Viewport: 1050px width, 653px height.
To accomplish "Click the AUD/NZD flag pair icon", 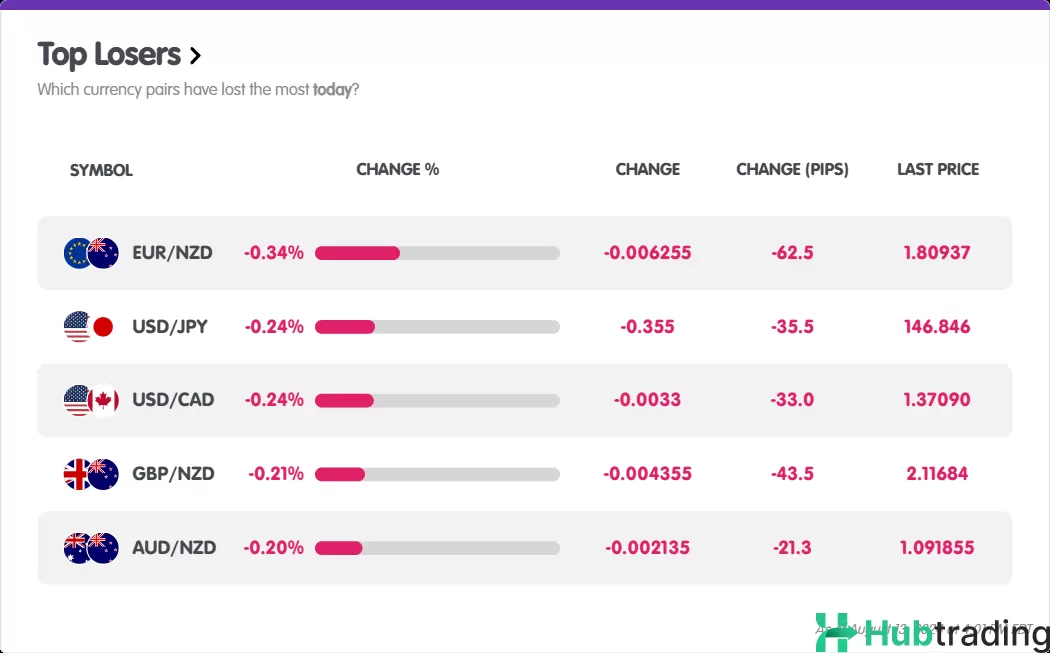I will click(91, 548).
